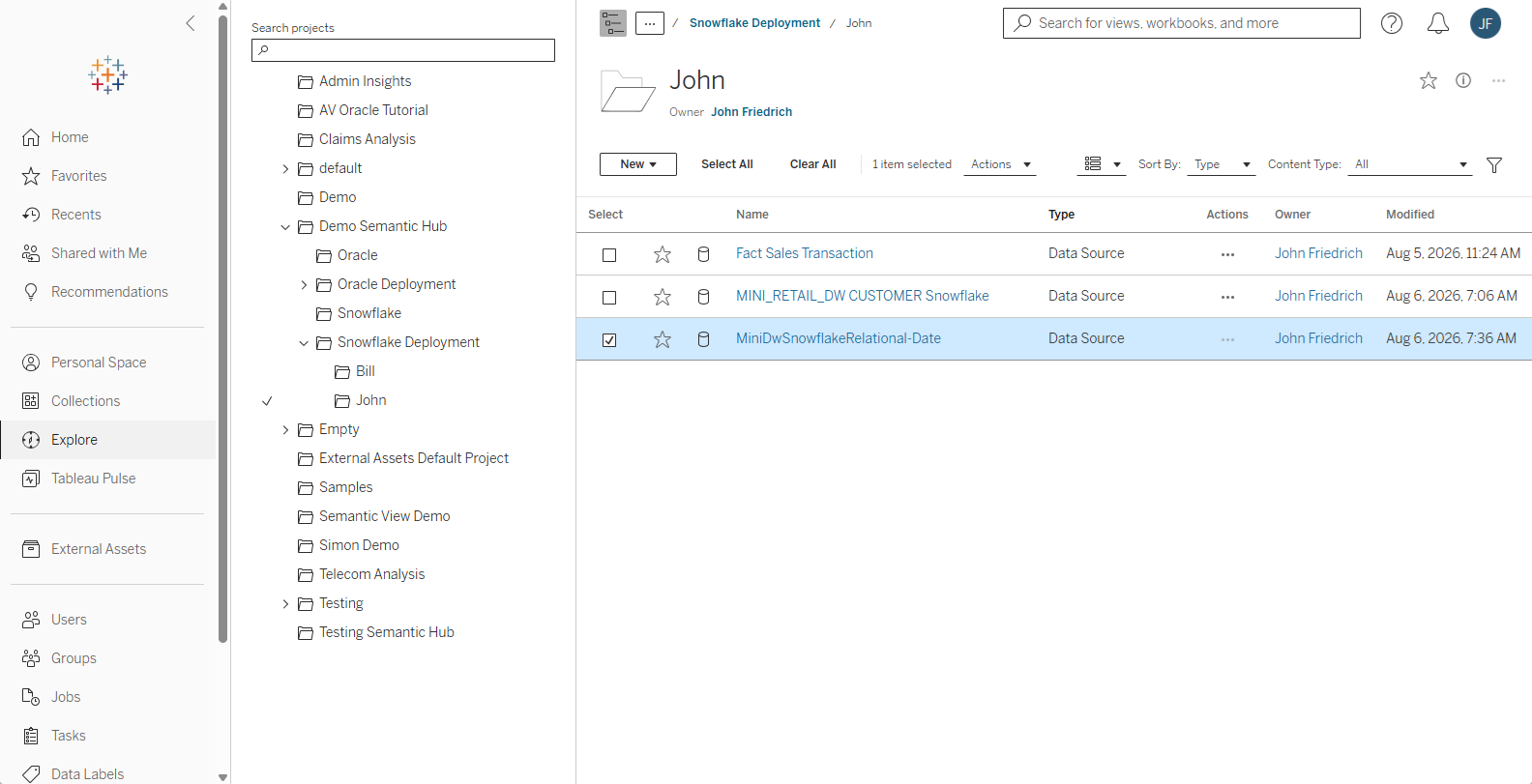Open the Fact Sales Transaction data source

coord(805,253)
